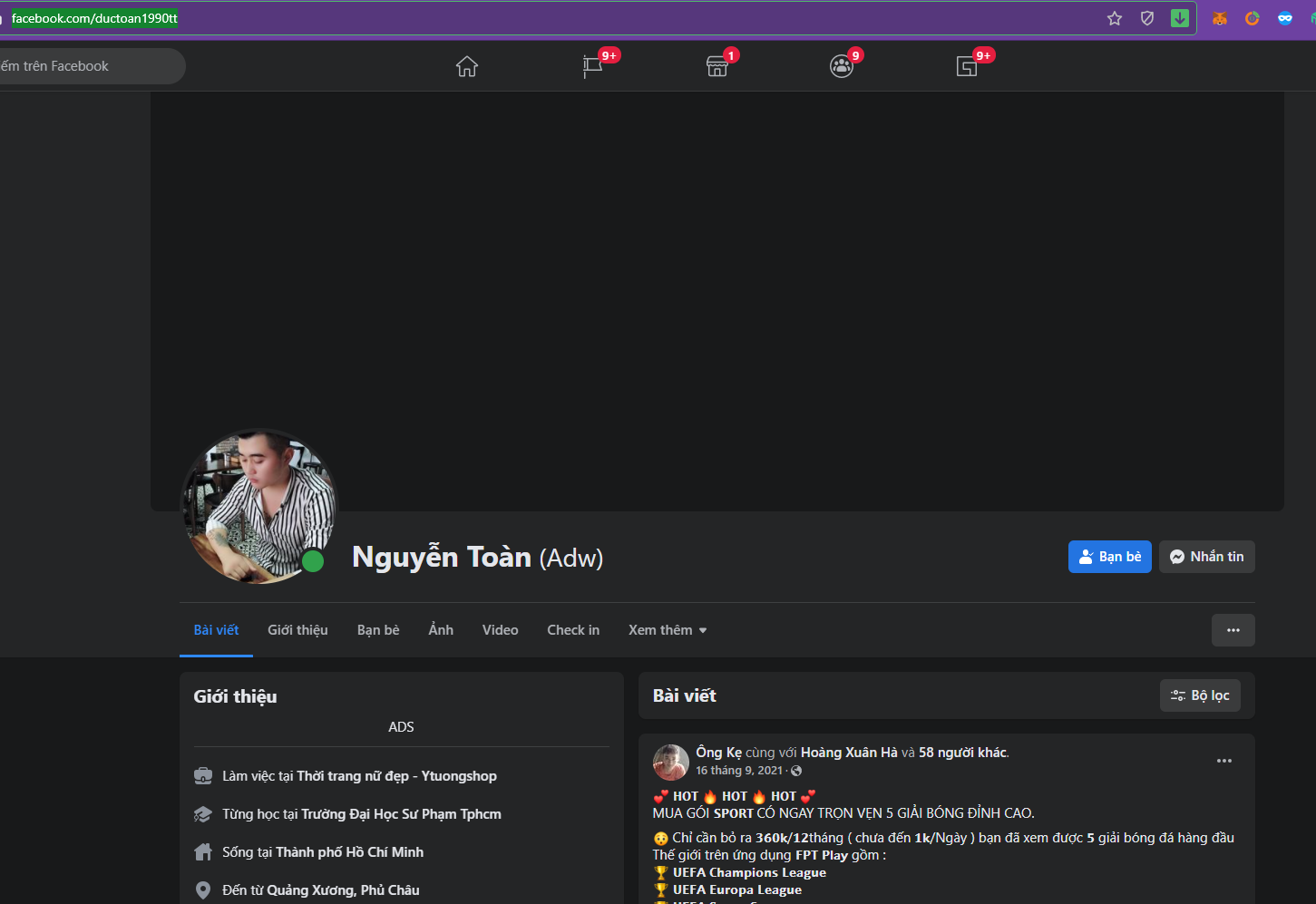This screenshot has width=1316, height=904.
Task: Click the Bài viết section heading
Action: click(x=685, y=695)
